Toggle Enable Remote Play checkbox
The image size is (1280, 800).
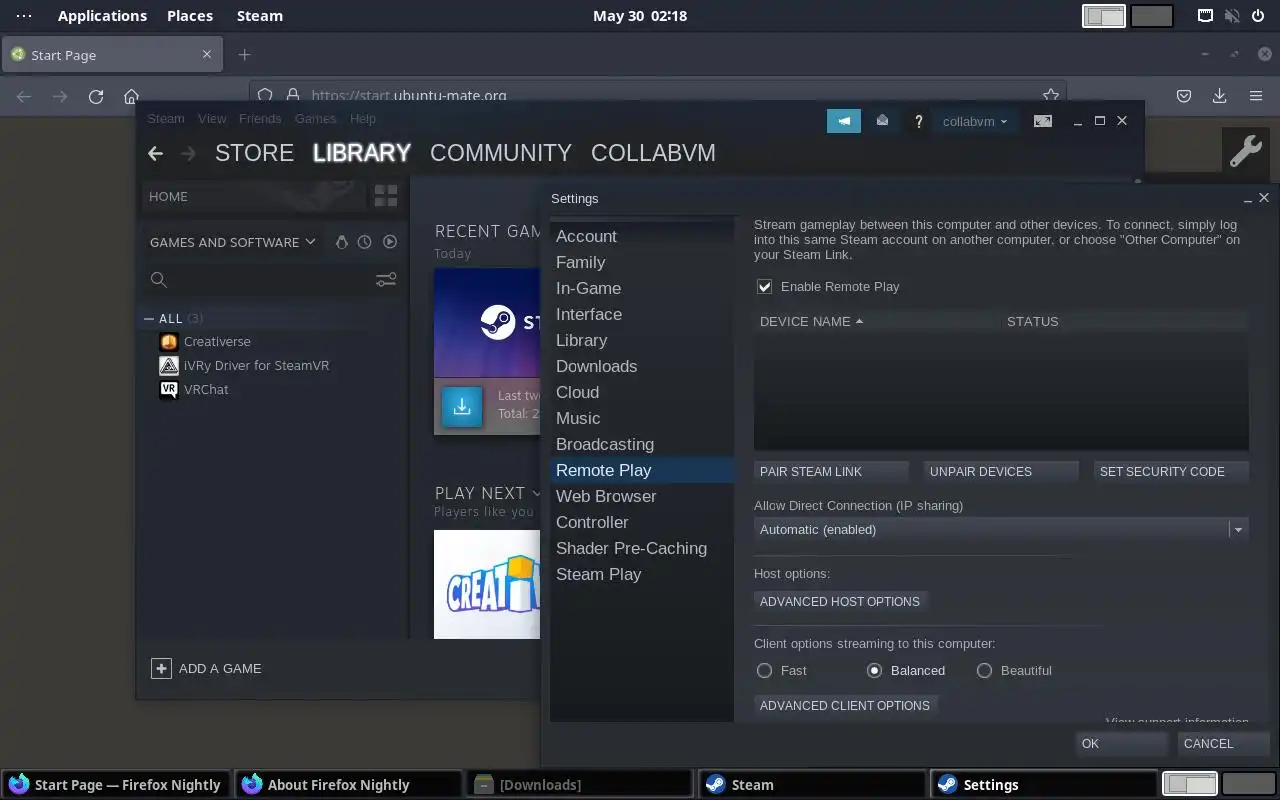pyautogui.click(x=765, y=287)
